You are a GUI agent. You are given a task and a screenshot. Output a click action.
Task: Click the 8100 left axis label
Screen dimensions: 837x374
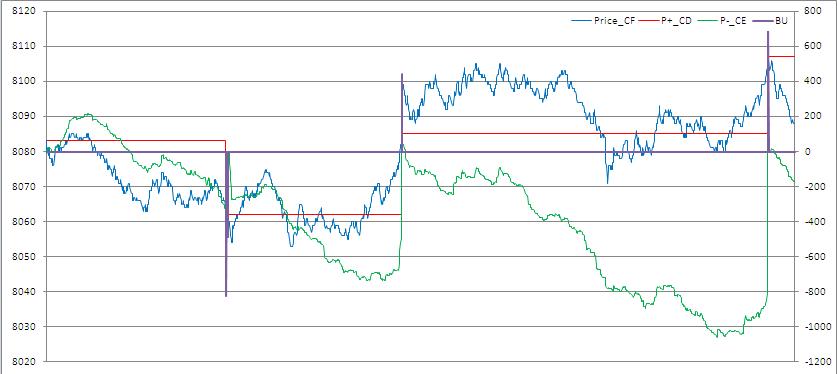(x=23, y=82)
